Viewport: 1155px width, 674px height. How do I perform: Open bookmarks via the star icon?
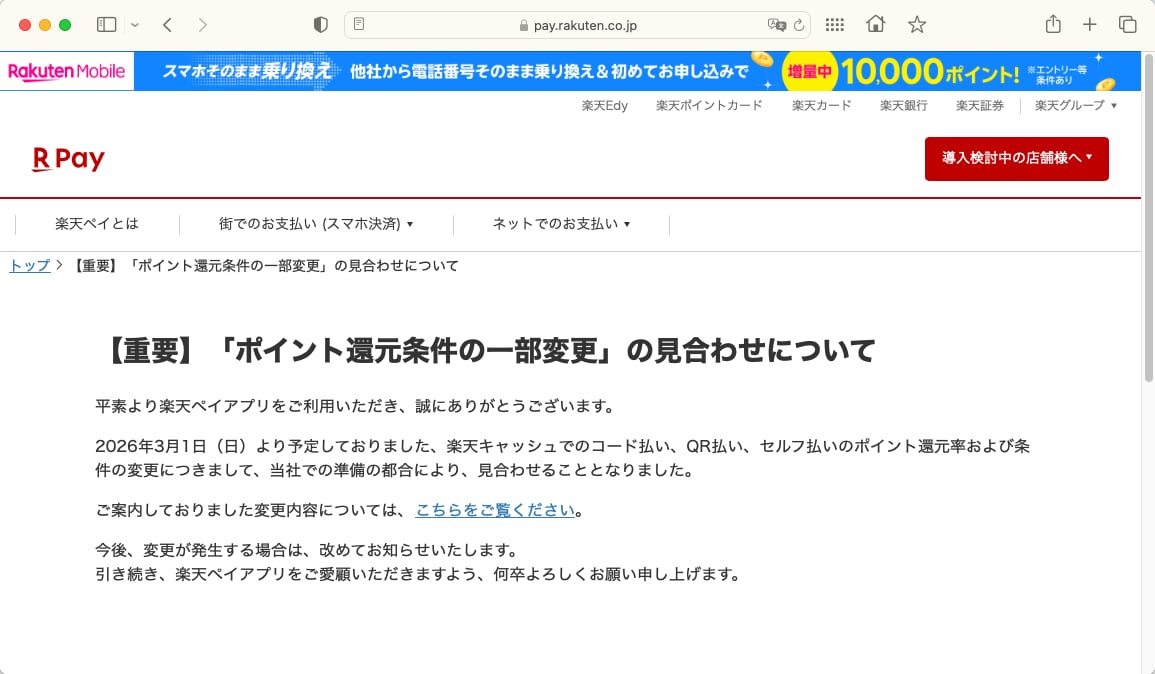pyautogui.click(x=917, y=25)
